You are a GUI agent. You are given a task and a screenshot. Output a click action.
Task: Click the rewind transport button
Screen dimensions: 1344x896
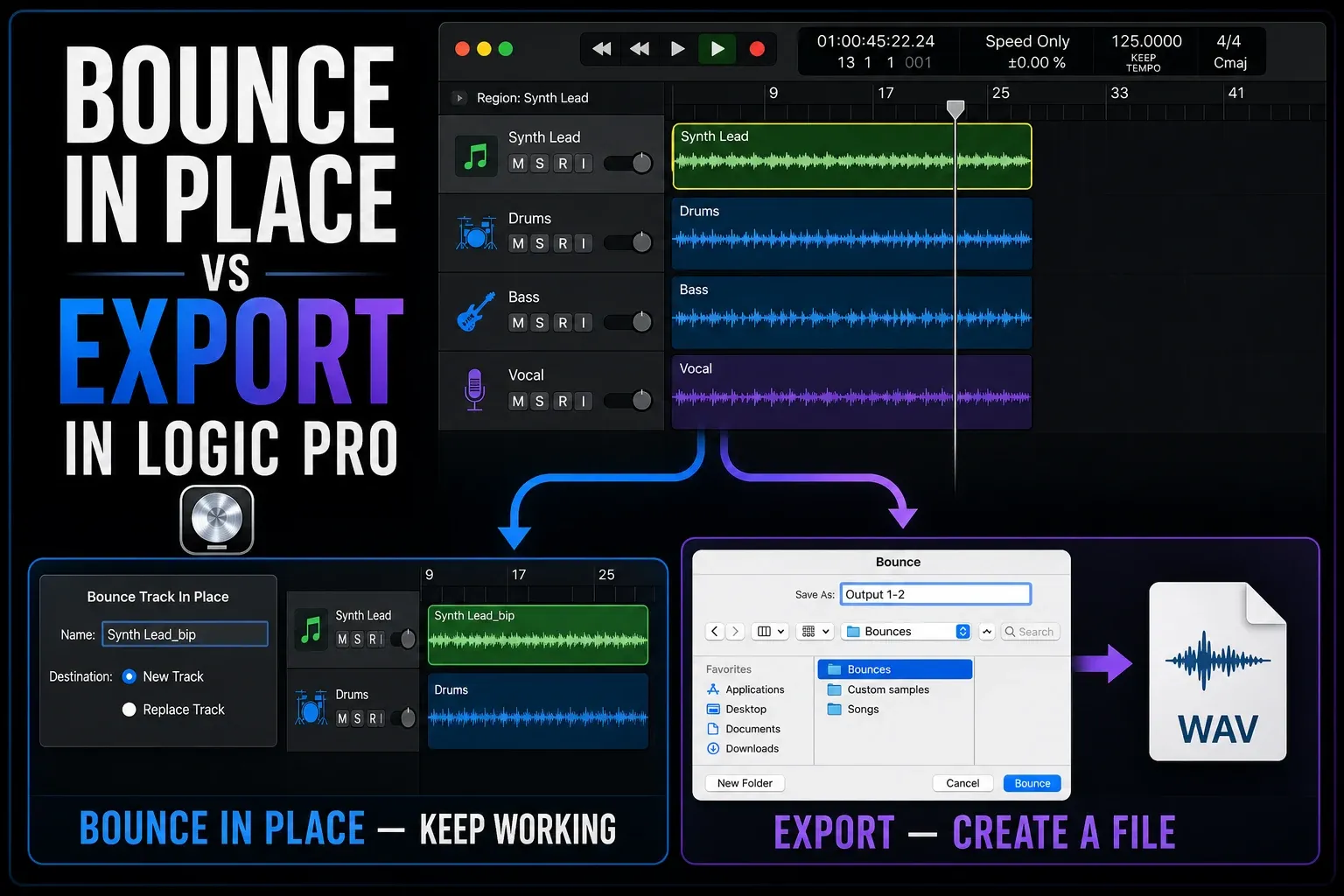(602, 49)
